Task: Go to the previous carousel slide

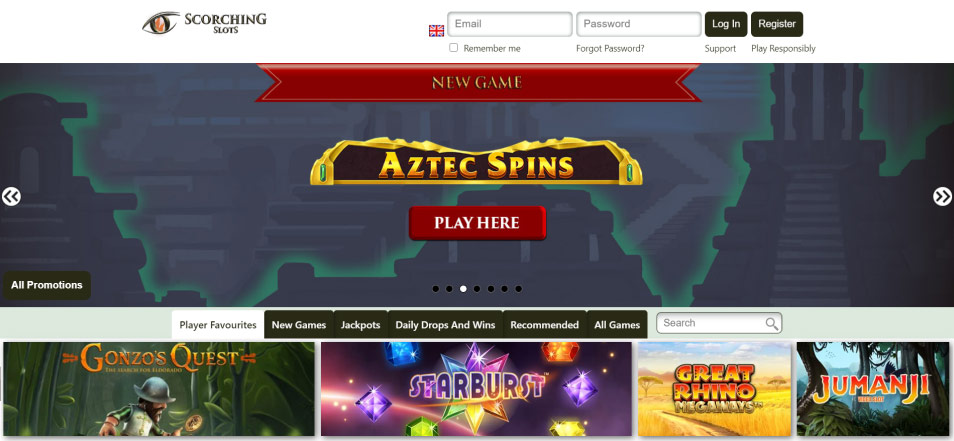Action: [x=11, y=196]
